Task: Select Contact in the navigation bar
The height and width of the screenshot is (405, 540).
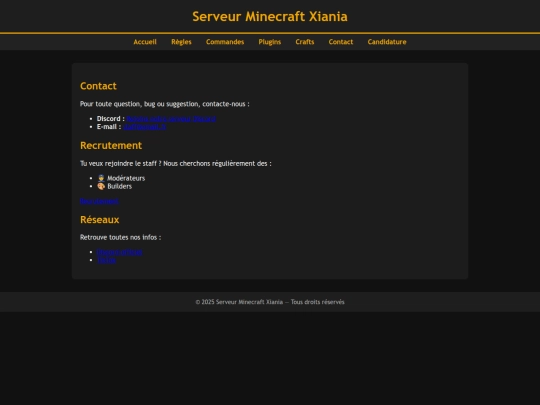Action: (341, 42)
